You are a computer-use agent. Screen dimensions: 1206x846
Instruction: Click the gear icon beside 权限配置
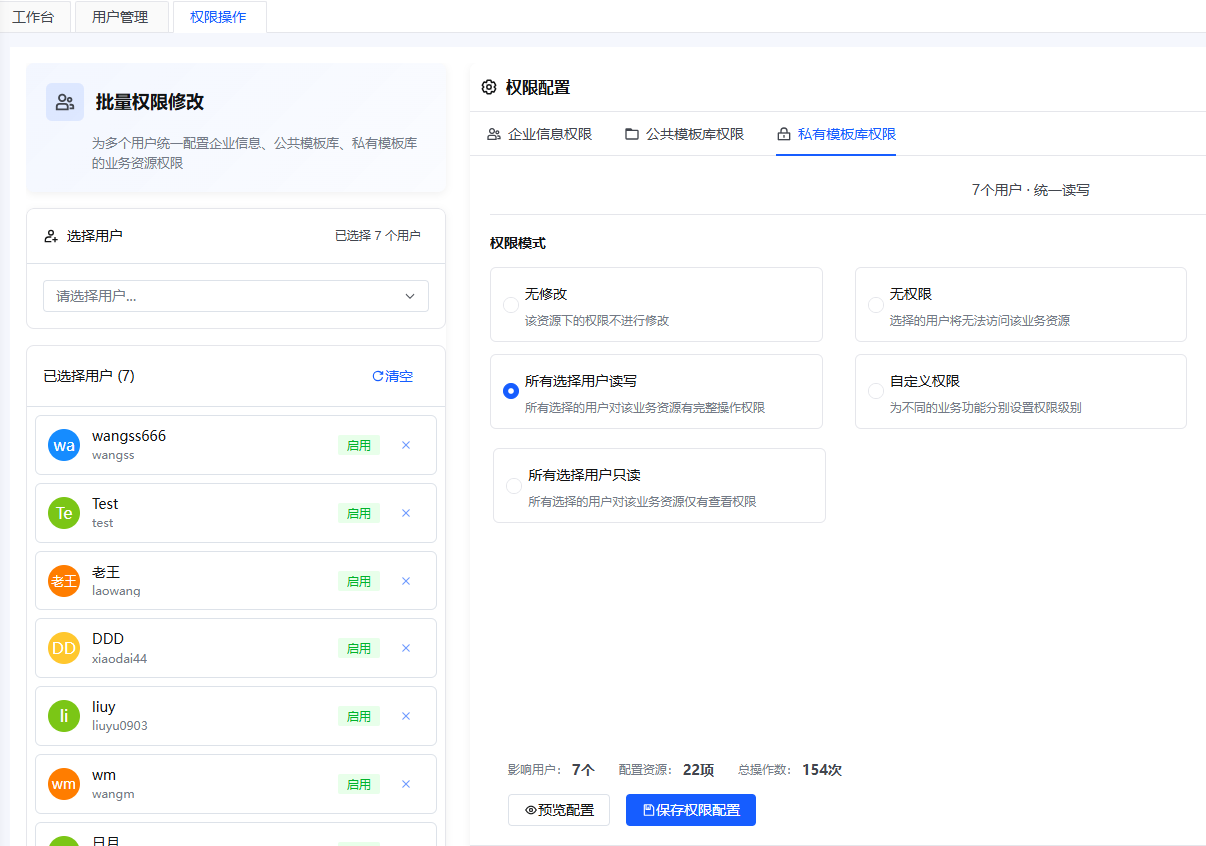(x=488, y=87)
